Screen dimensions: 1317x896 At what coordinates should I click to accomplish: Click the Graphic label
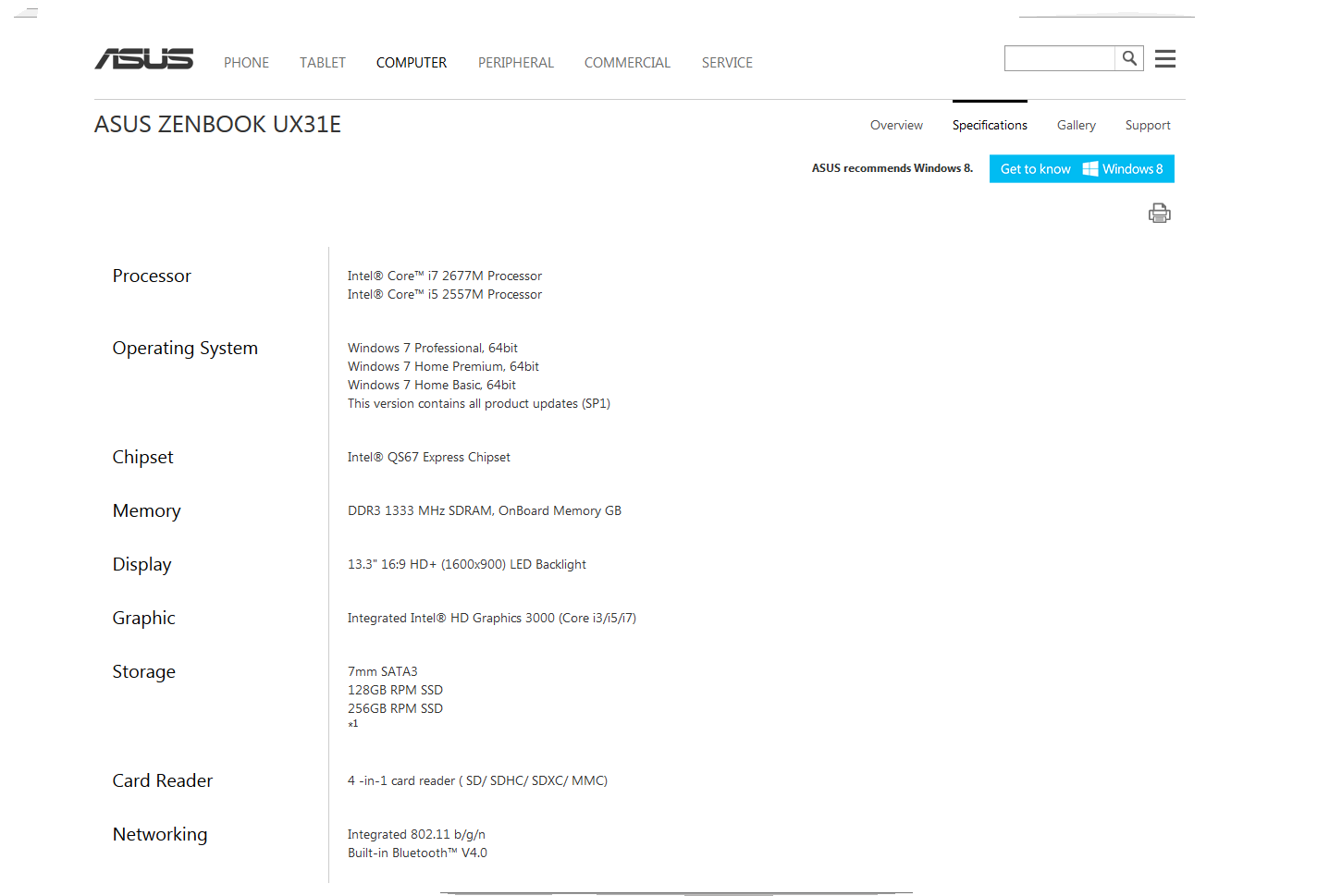[x=143, y=619]
